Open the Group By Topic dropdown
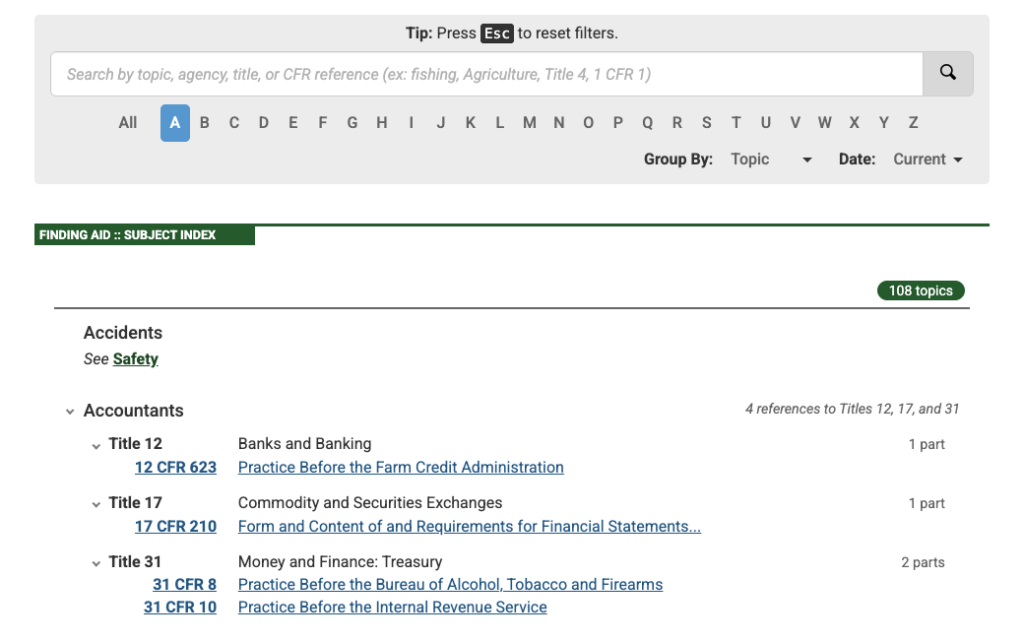The image size is (1024, 642). (771, 159)
